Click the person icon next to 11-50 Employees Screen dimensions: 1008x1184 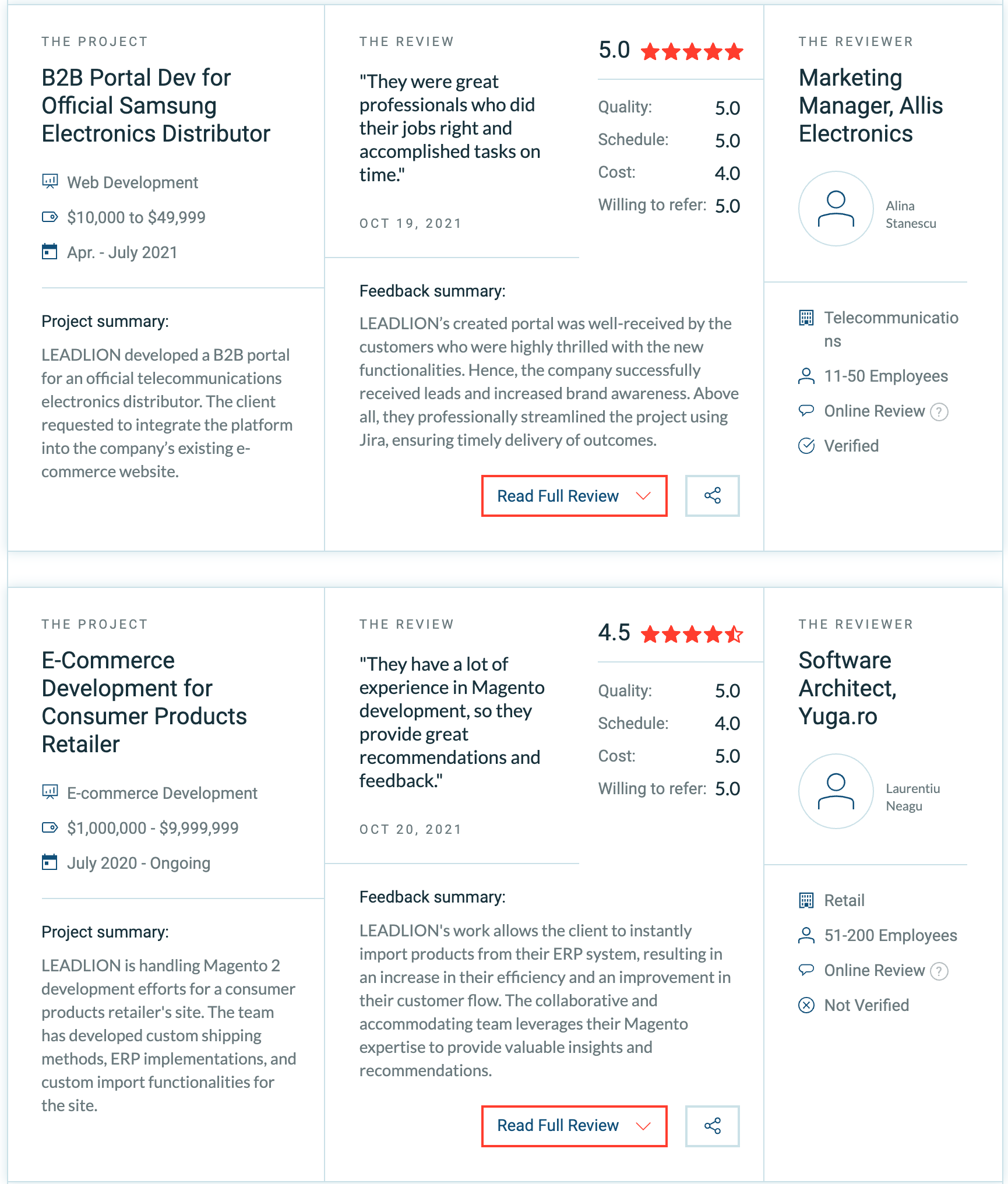click(x=806, y=376)
